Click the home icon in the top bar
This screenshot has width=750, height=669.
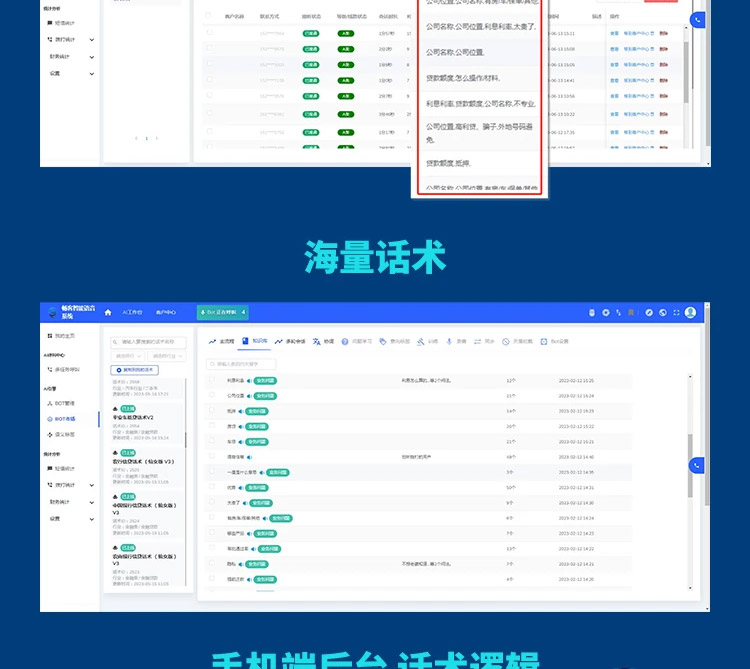click(108, 313)
